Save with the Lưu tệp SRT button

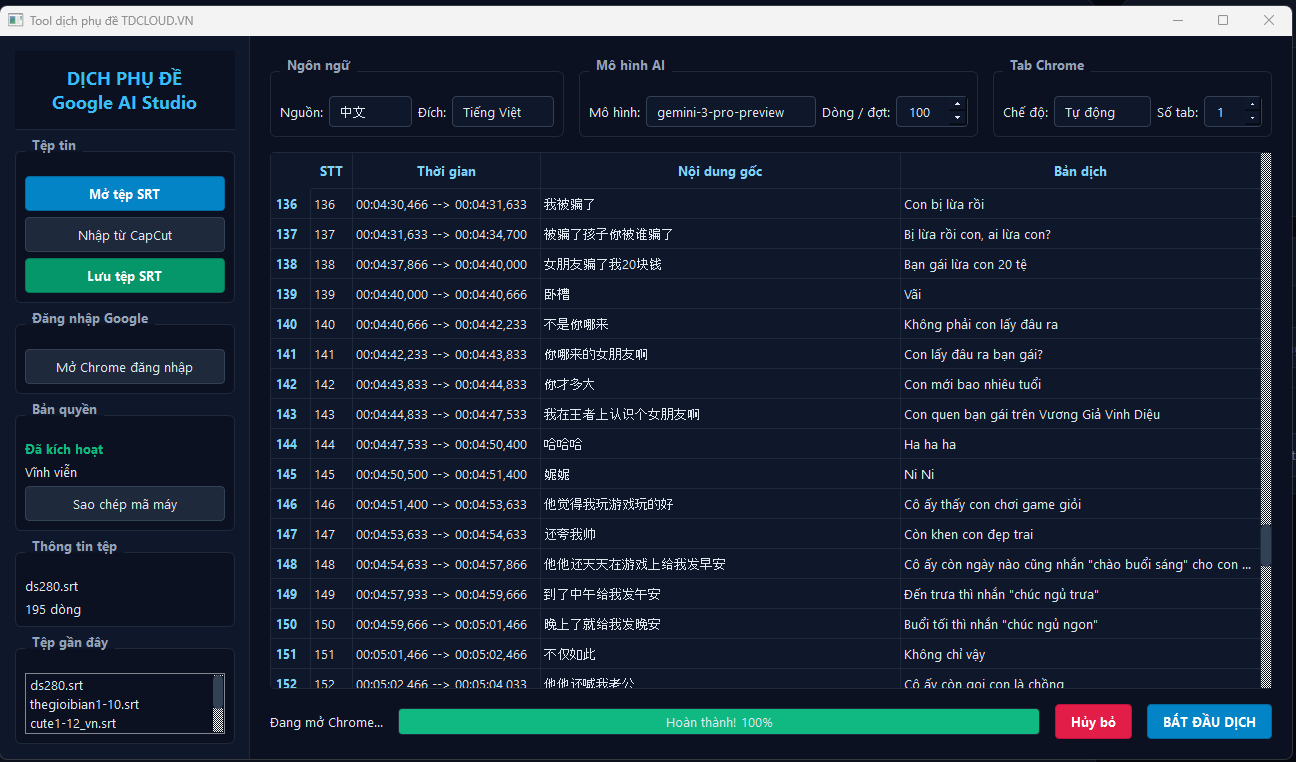pyautogui.click(x=125, y=276)
